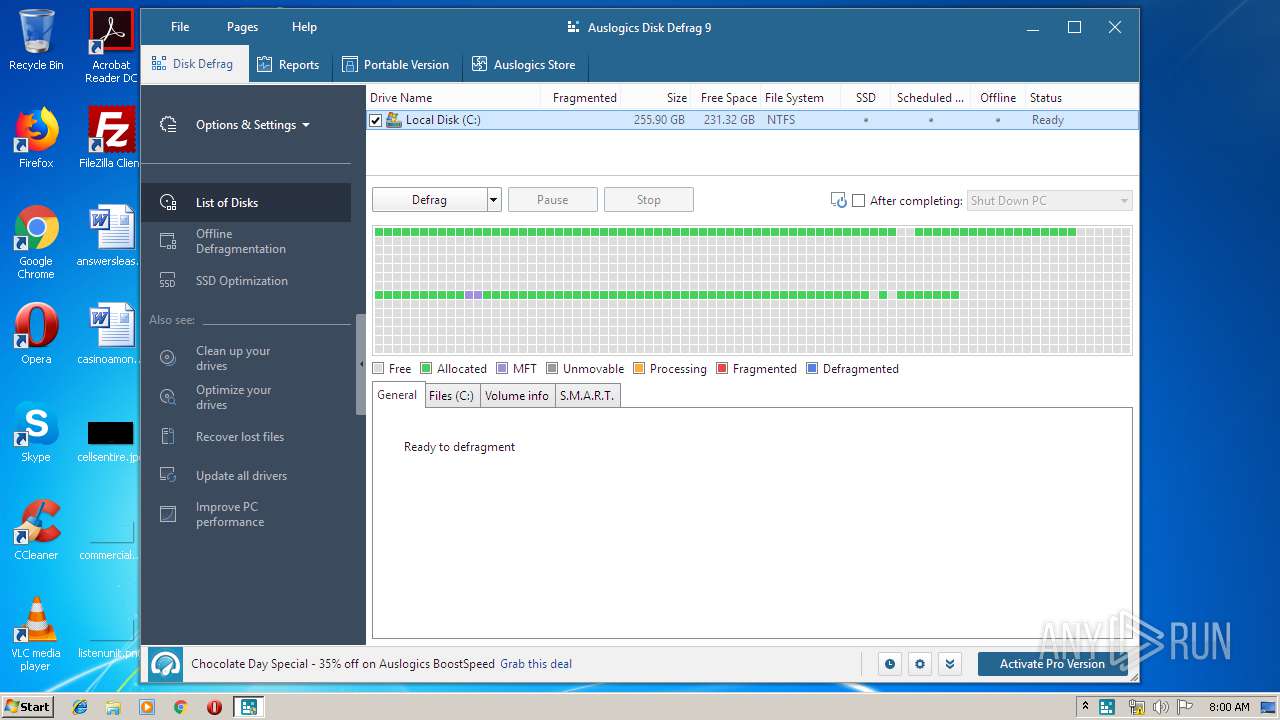Open the Shut Down PC combo box
The height and width of the screenshot is (720, 1280).
point(1050,201)
